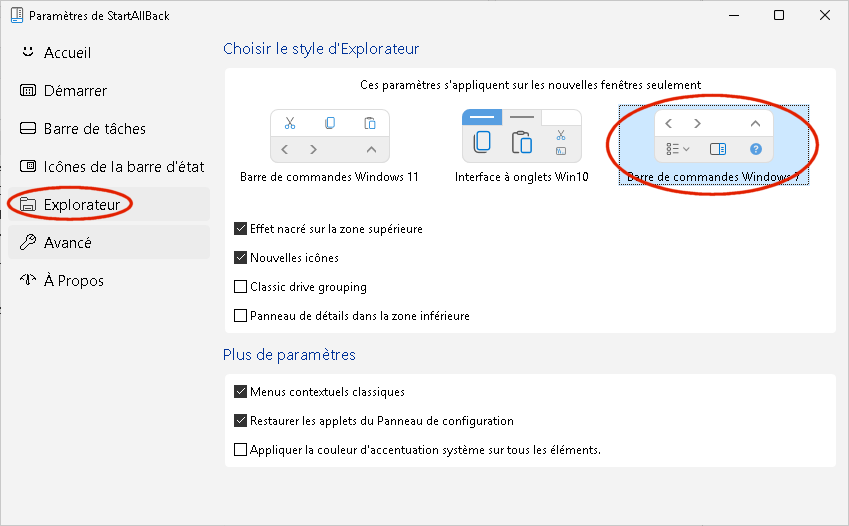The width and height of the screenshot is (849, 526).
Task: Click the StartAllBack title bar app icon
Action: [x=17, y=15]
